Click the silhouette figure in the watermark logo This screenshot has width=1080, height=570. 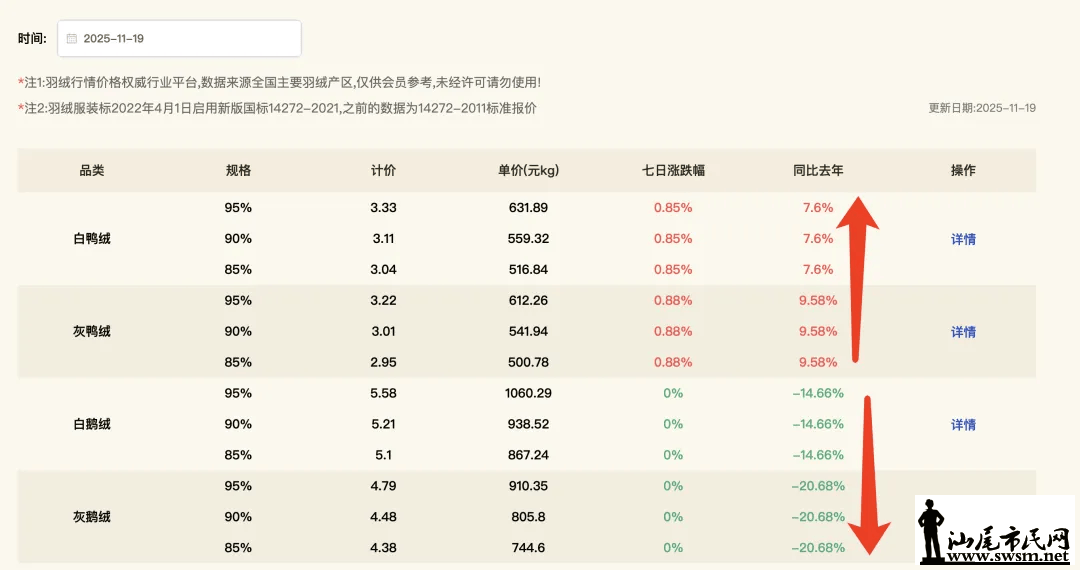pyautogui.click(x=932, y=528)
